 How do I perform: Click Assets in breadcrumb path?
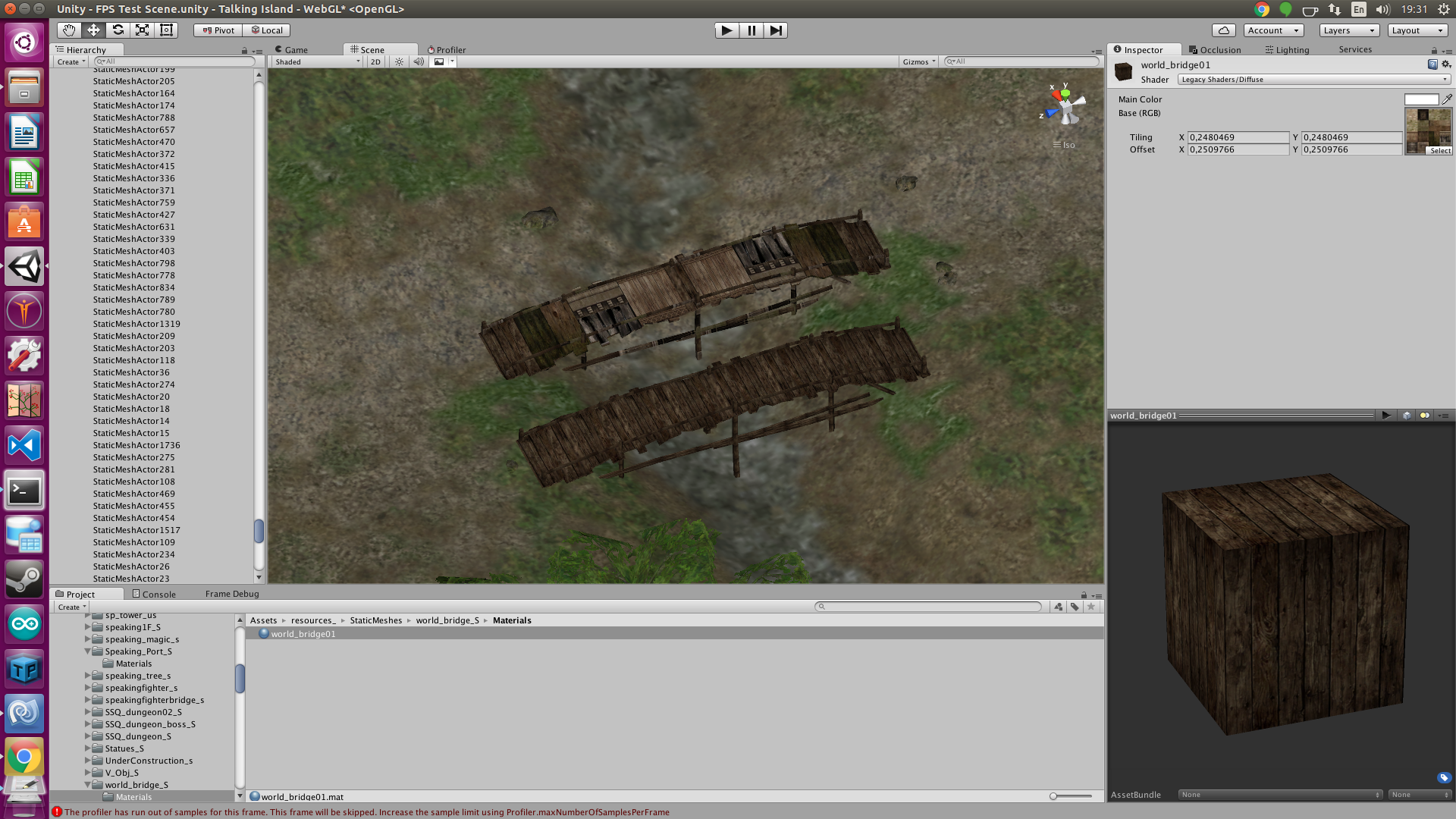(264, 620)
